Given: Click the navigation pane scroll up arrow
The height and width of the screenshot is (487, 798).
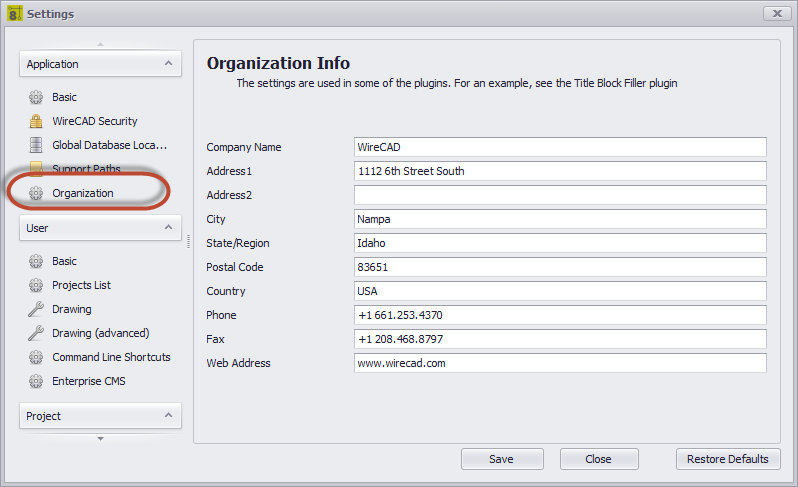Looking at the screenshot, I should (100, 44).
